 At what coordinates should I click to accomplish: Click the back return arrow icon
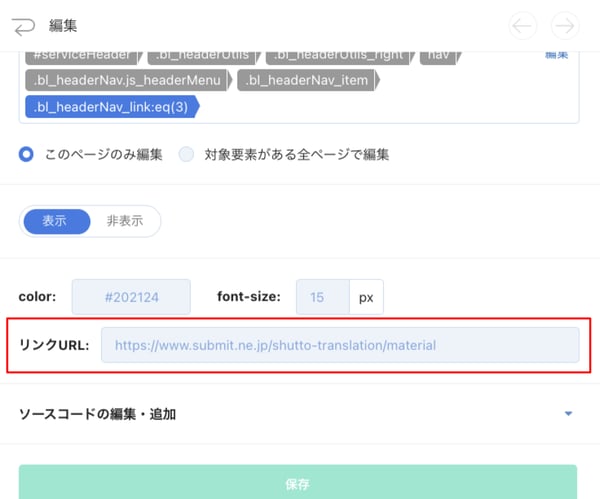coord(23,26)
